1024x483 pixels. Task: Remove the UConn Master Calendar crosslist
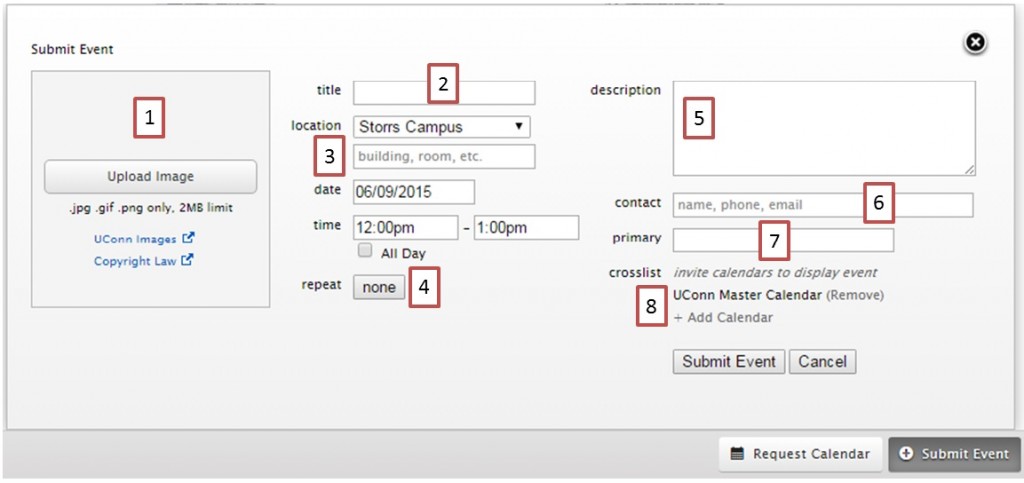856,295
